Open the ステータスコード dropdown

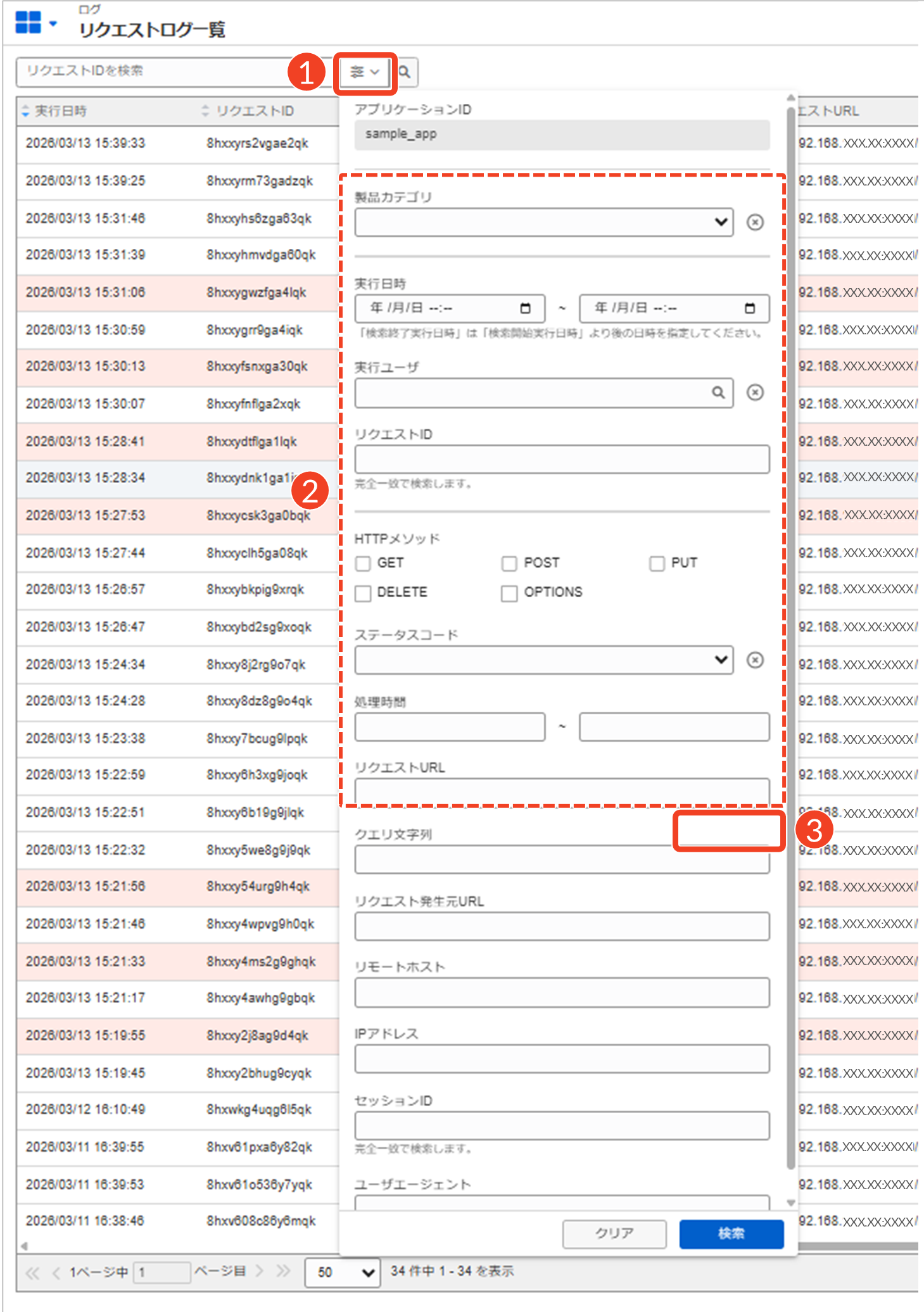pos(543,660)
